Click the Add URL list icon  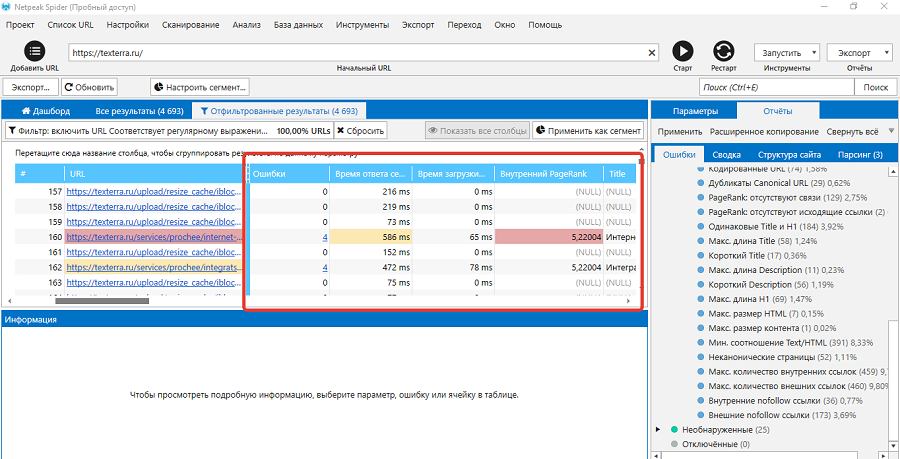pos(34,51)
